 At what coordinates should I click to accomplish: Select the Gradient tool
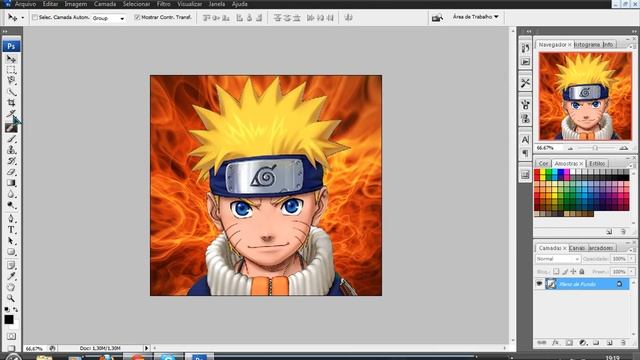(x=11, y=183)
